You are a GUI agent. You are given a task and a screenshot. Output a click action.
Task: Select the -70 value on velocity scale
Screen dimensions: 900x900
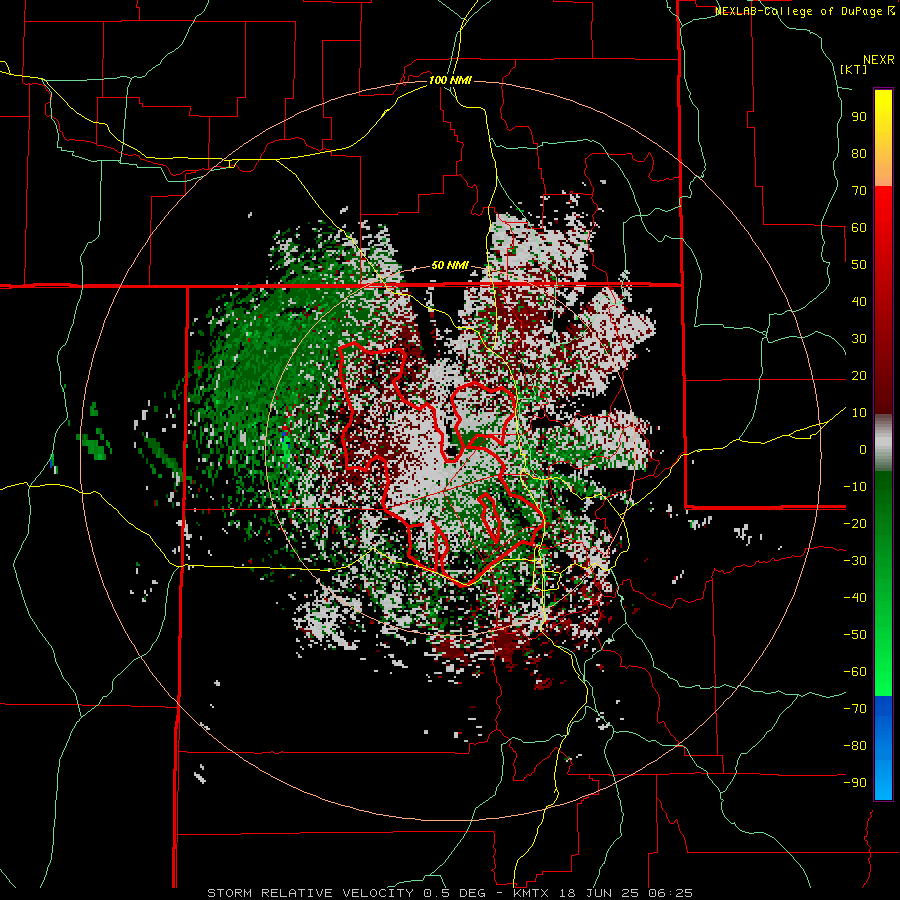(855, 709)
